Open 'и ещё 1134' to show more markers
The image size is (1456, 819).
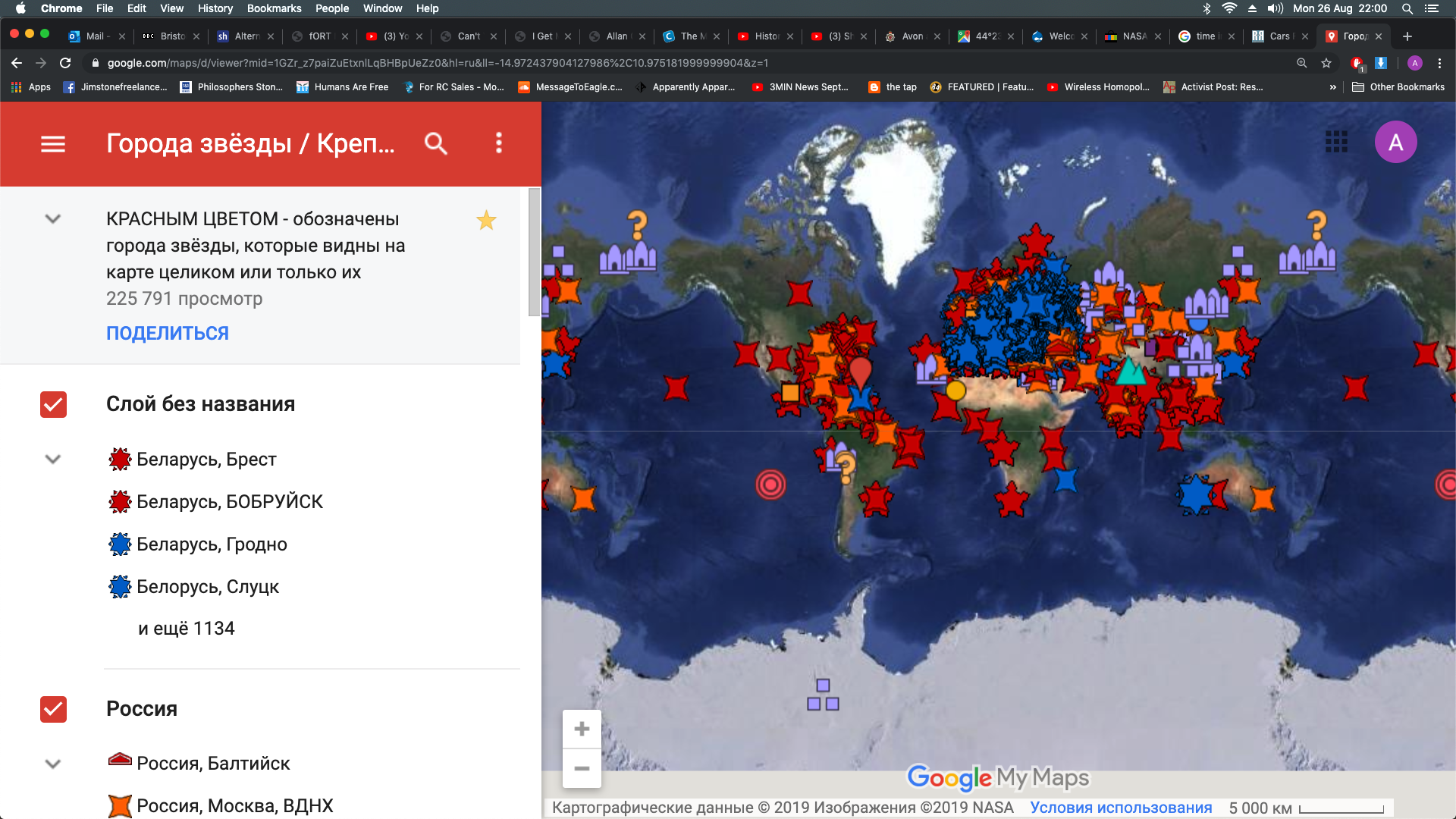(186, 628)
